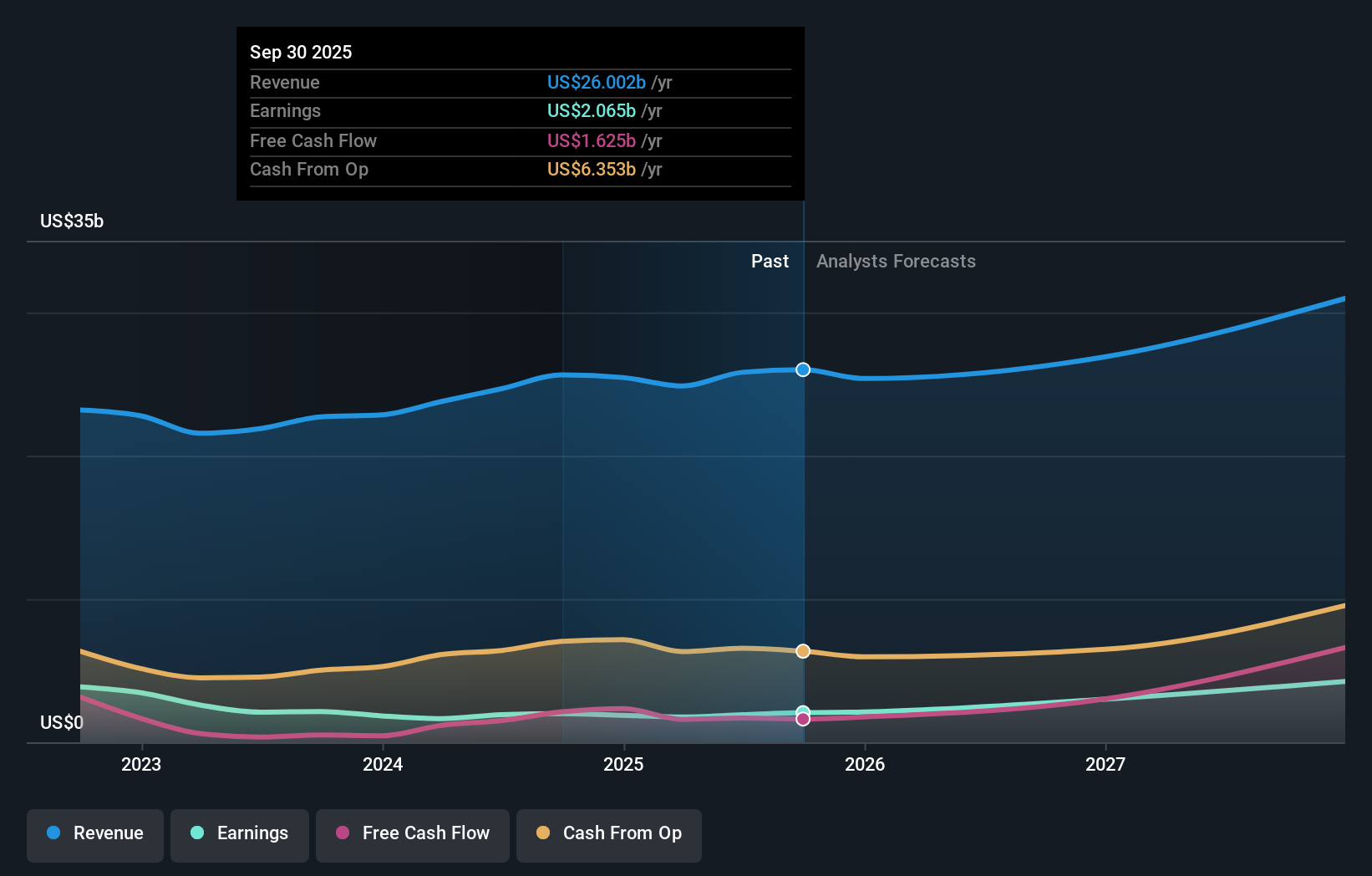Click the US$35b axis label
Viewport: 1372px width, 876px height.
[x=71, y=221]
